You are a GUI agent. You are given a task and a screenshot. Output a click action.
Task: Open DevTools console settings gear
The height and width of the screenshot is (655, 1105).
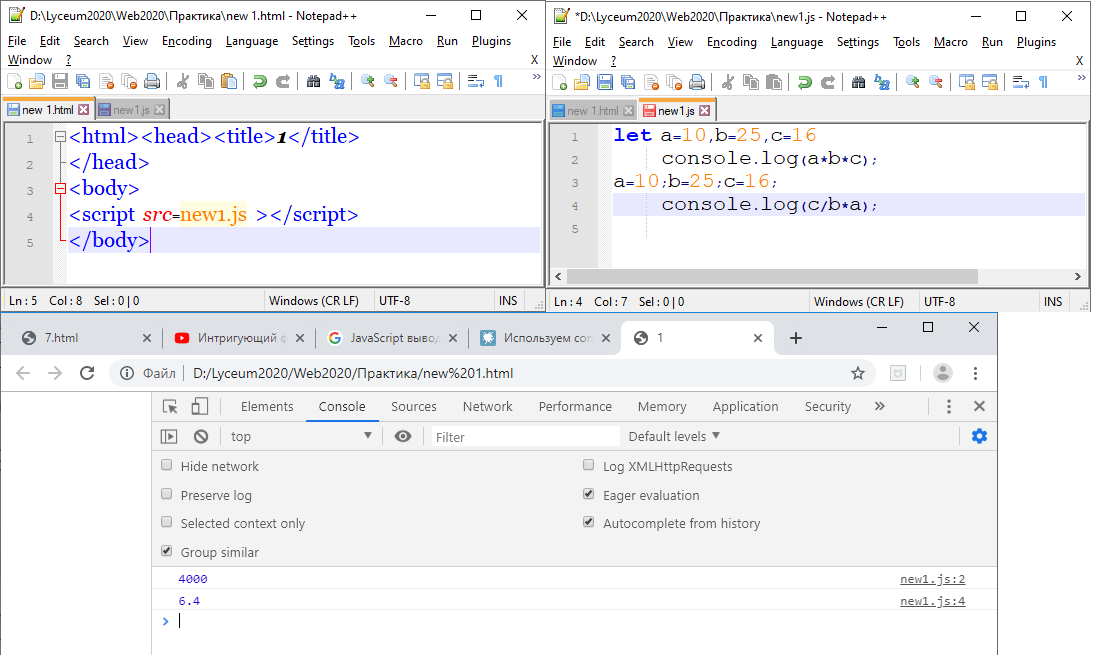979,436
